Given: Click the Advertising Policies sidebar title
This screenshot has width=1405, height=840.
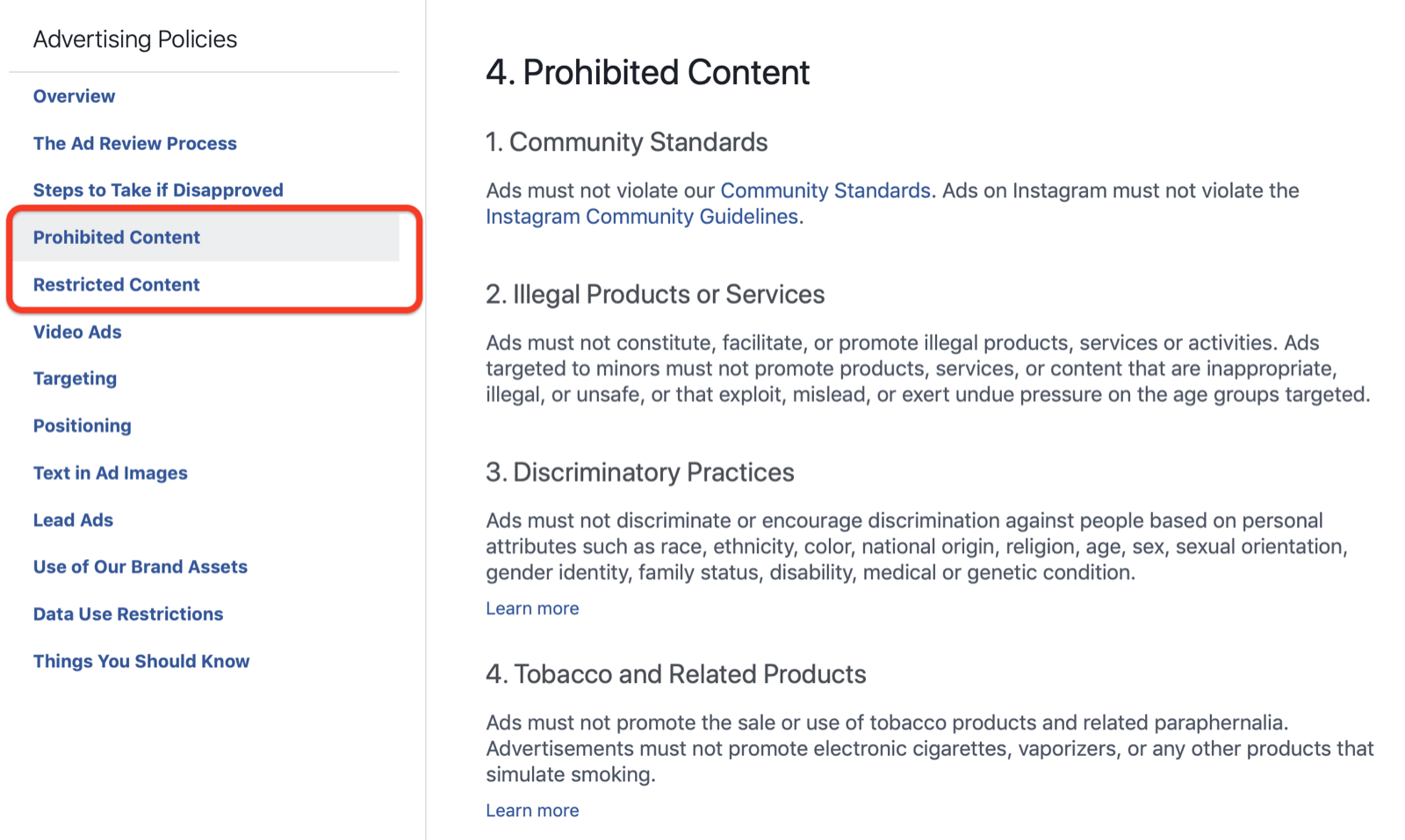Looking at the screenshot, I should (135, 39).
